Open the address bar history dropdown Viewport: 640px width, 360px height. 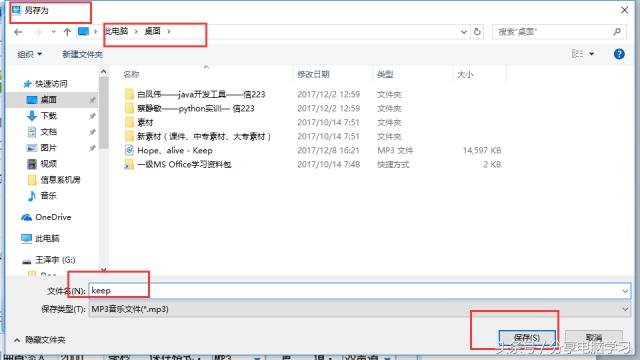464,32
